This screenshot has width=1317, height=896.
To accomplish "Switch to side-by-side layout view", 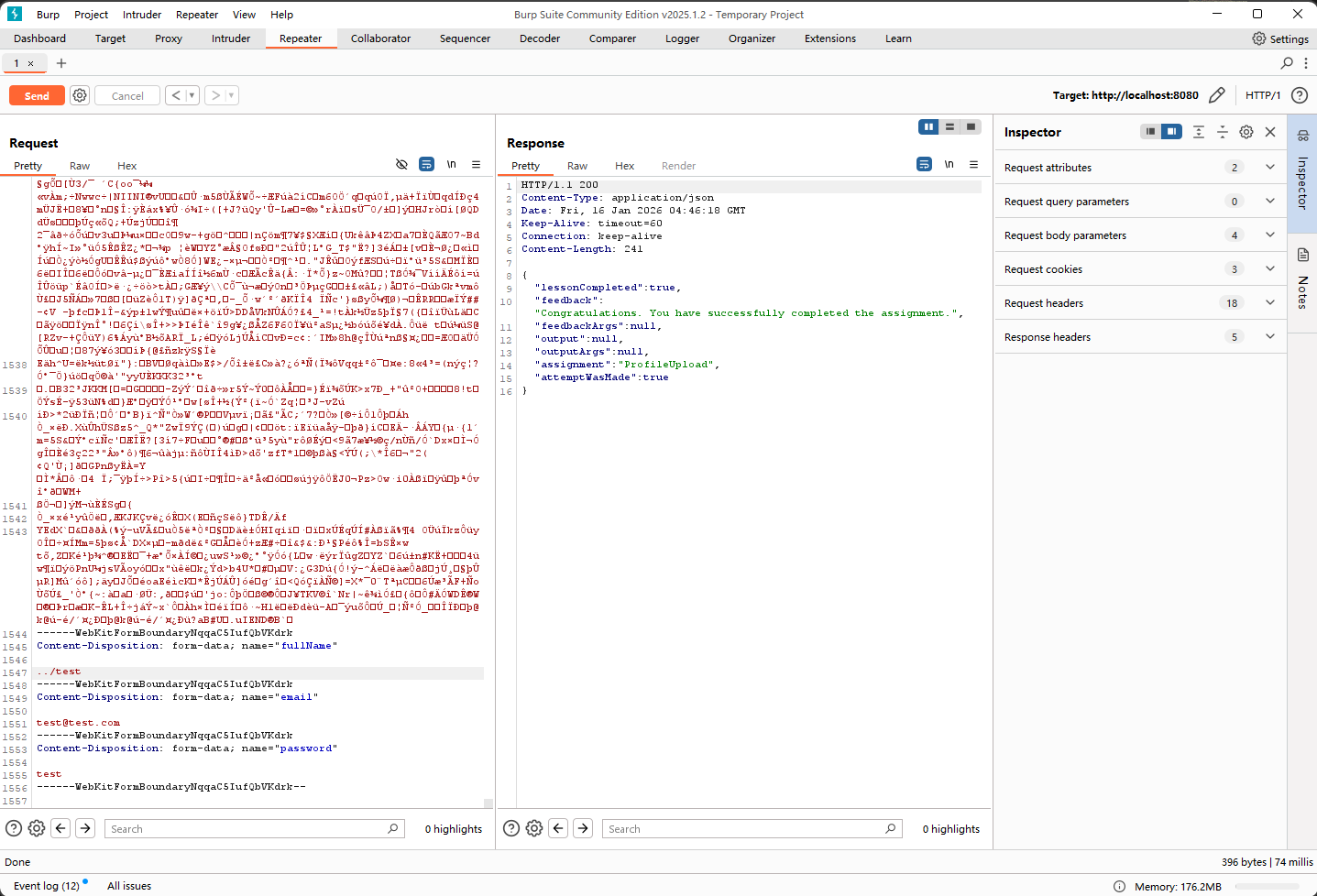I will (928, 127).
